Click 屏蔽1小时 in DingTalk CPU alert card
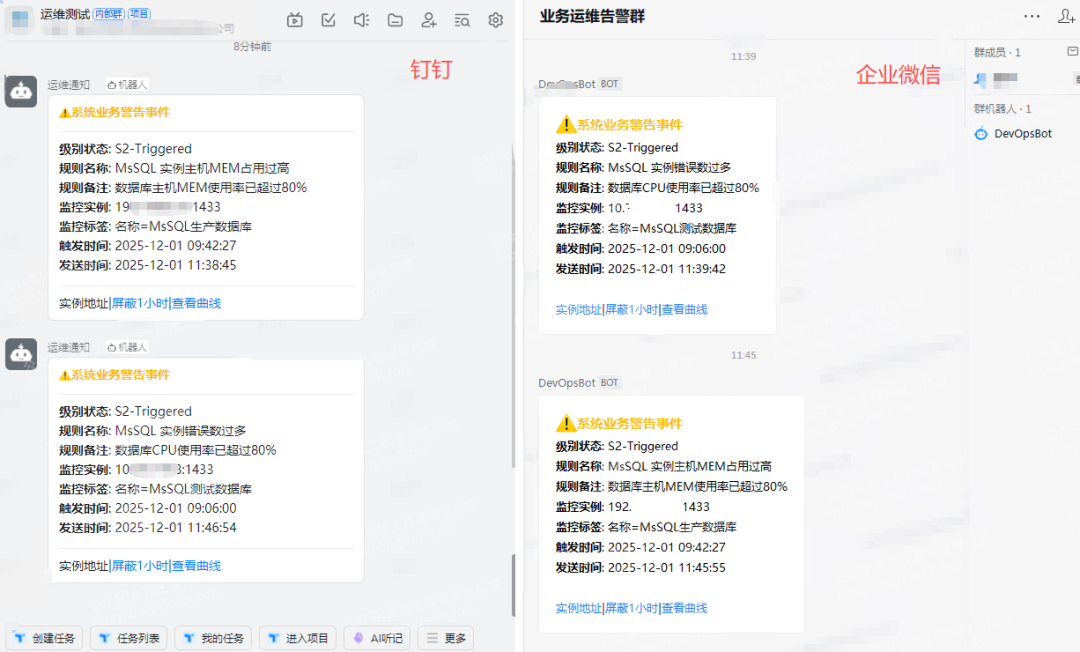 tap(140, 566)
